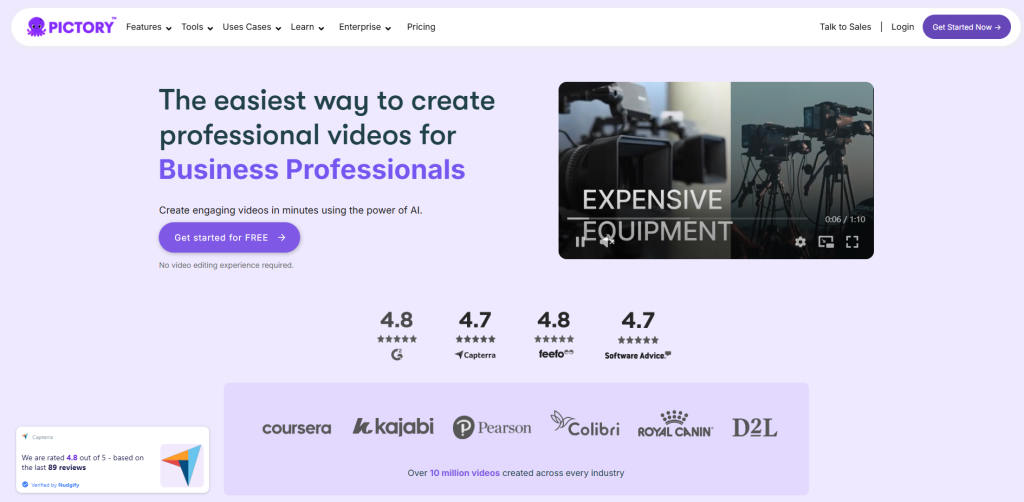Pause the promo video

580,242
